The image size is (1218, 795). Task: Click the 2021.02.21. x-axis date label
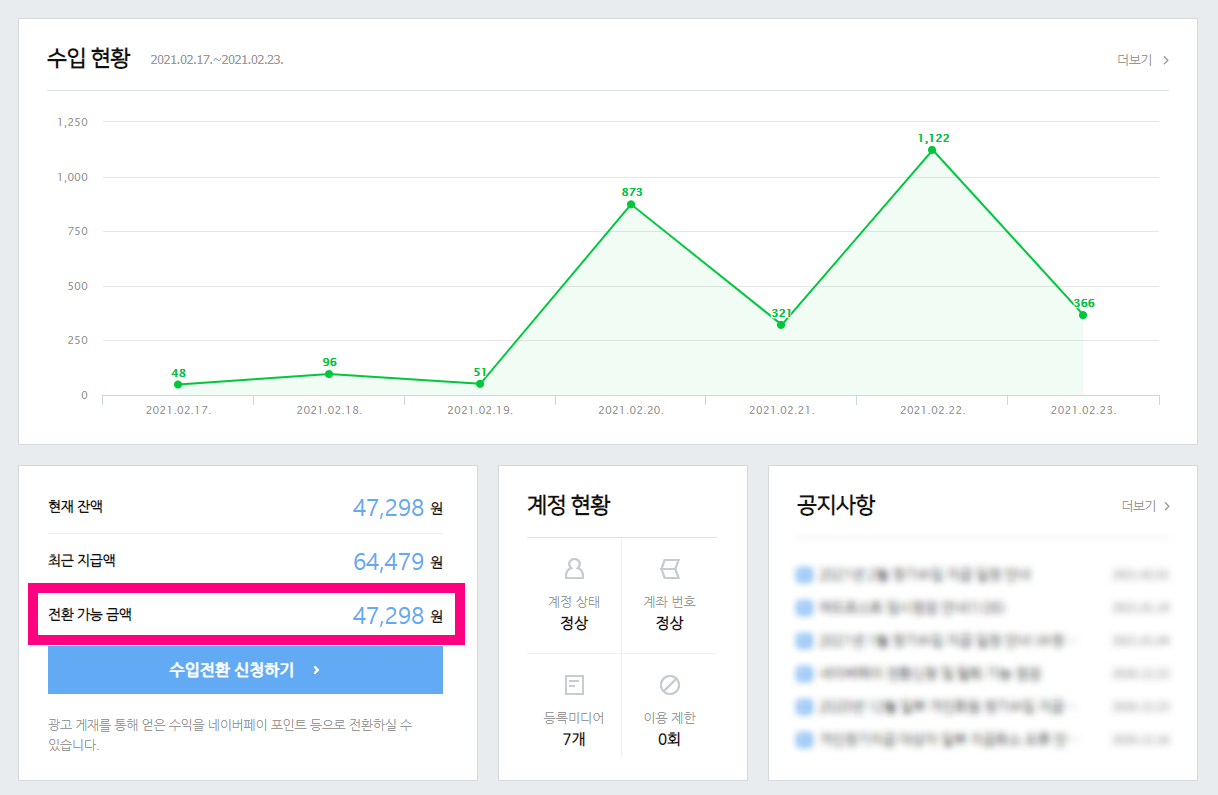(x=781, y=410)
